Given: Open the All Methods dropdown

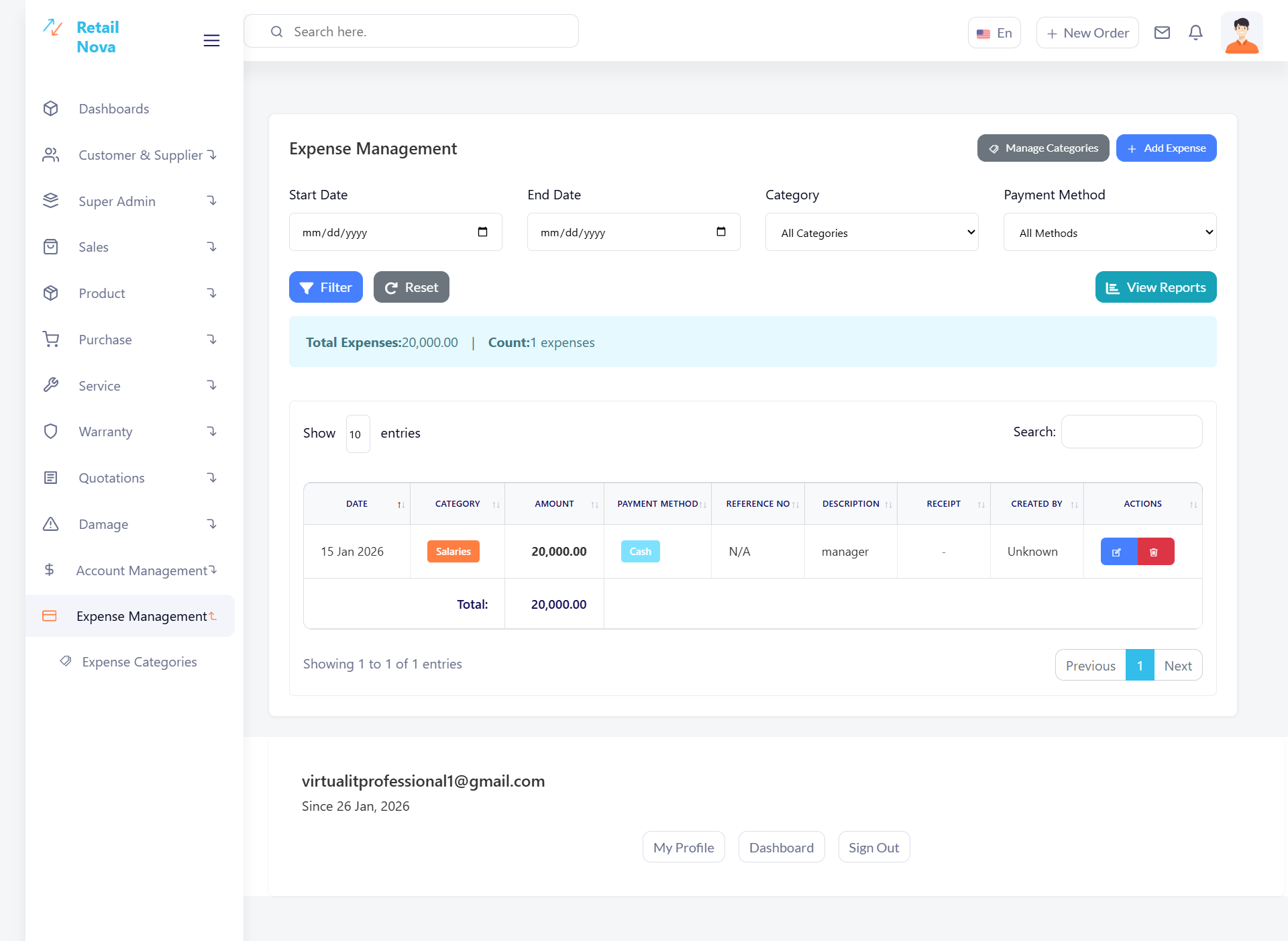Looking at the screenshot, I should pyautogui.click(x=1110, y=232).
